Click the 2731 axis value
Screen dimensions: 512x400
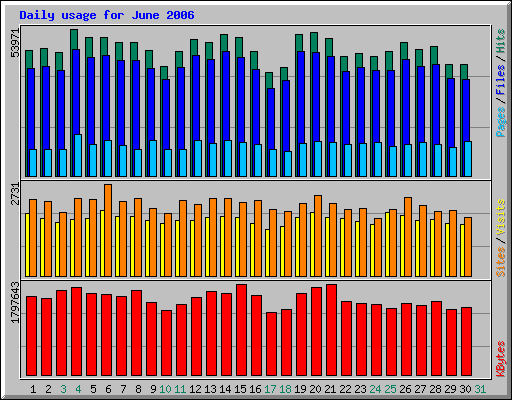[x=15, y=194]
